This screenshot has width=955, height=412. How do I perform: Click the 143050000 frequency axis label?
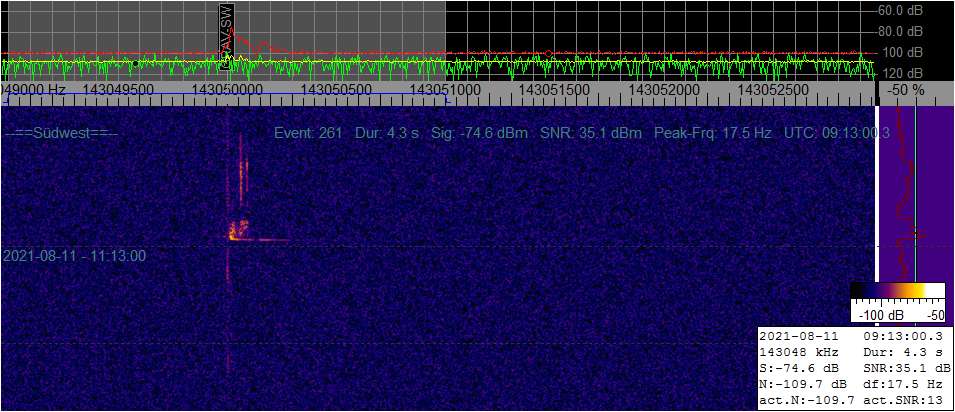[x=227, y=90]
